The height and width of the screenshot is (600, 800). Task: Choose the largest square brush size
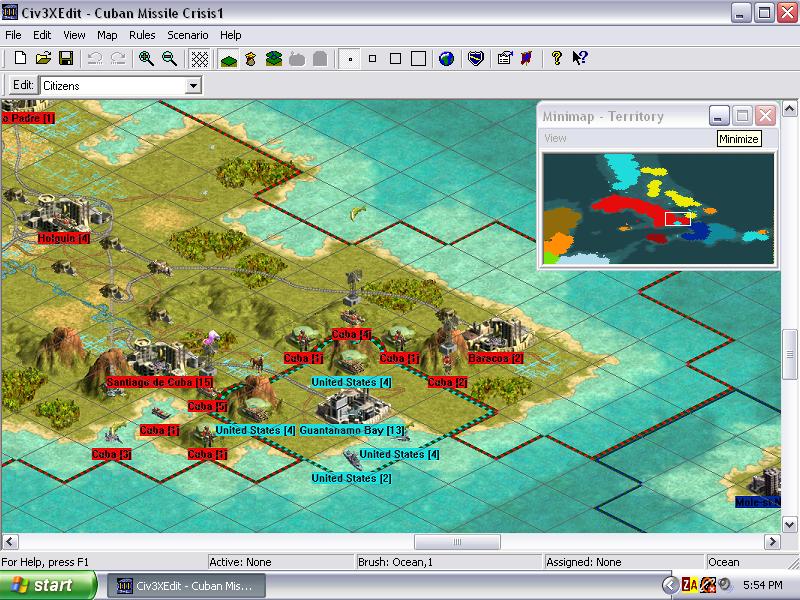tap(418, 59)
